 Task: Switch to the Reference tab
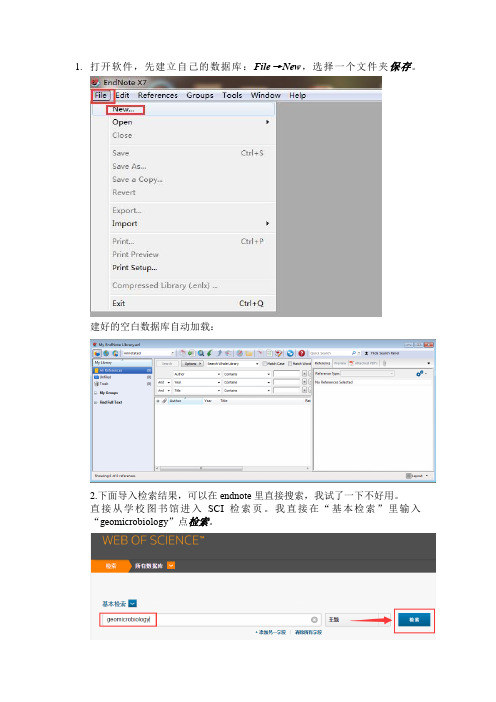point(322,363)
